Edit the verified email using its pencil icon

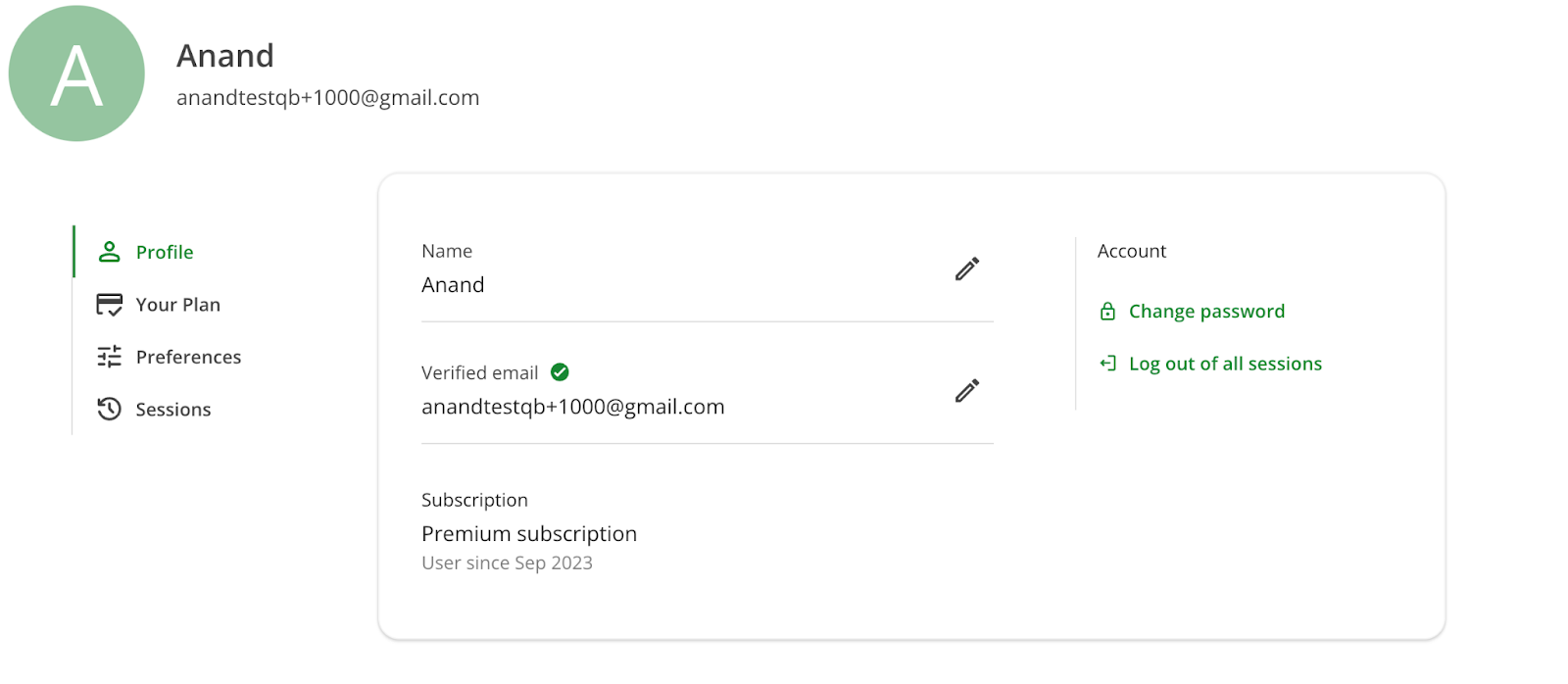(966, 391)
